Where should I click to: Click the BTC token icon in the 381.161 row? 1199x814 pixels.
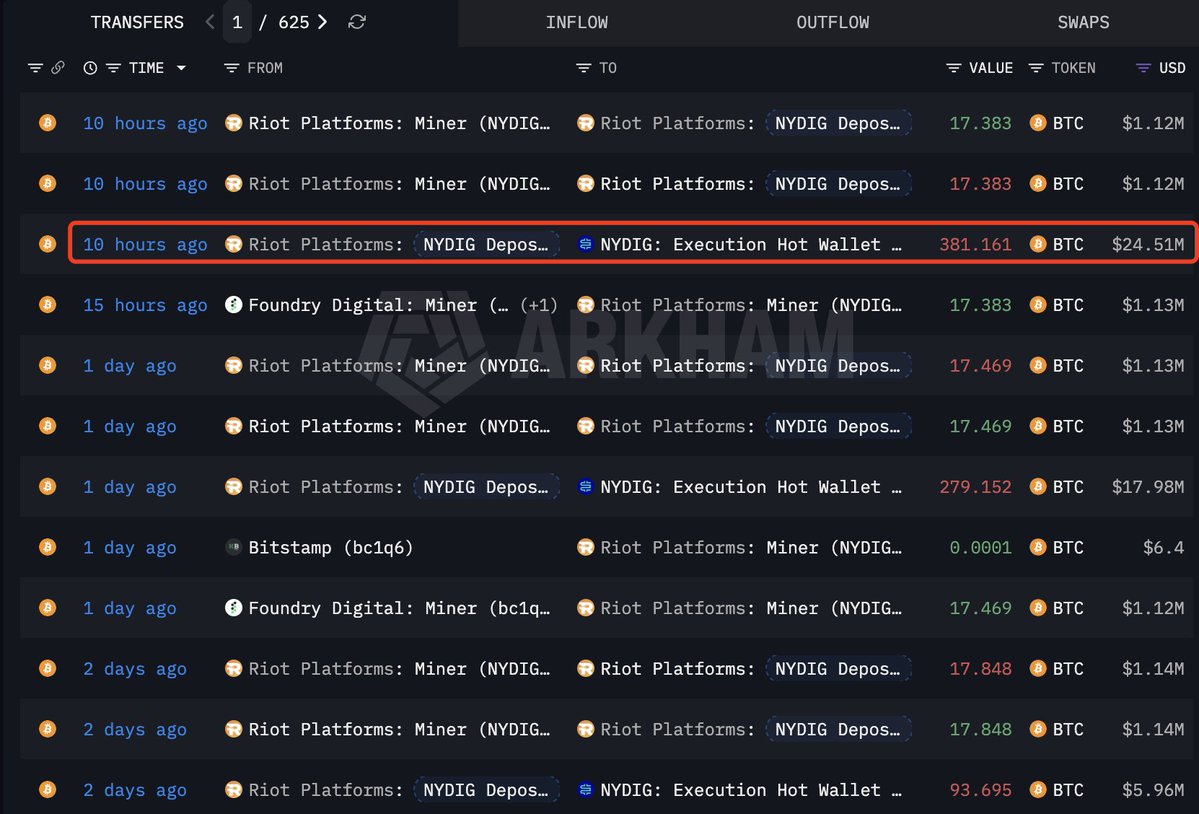click(1038, 244)
